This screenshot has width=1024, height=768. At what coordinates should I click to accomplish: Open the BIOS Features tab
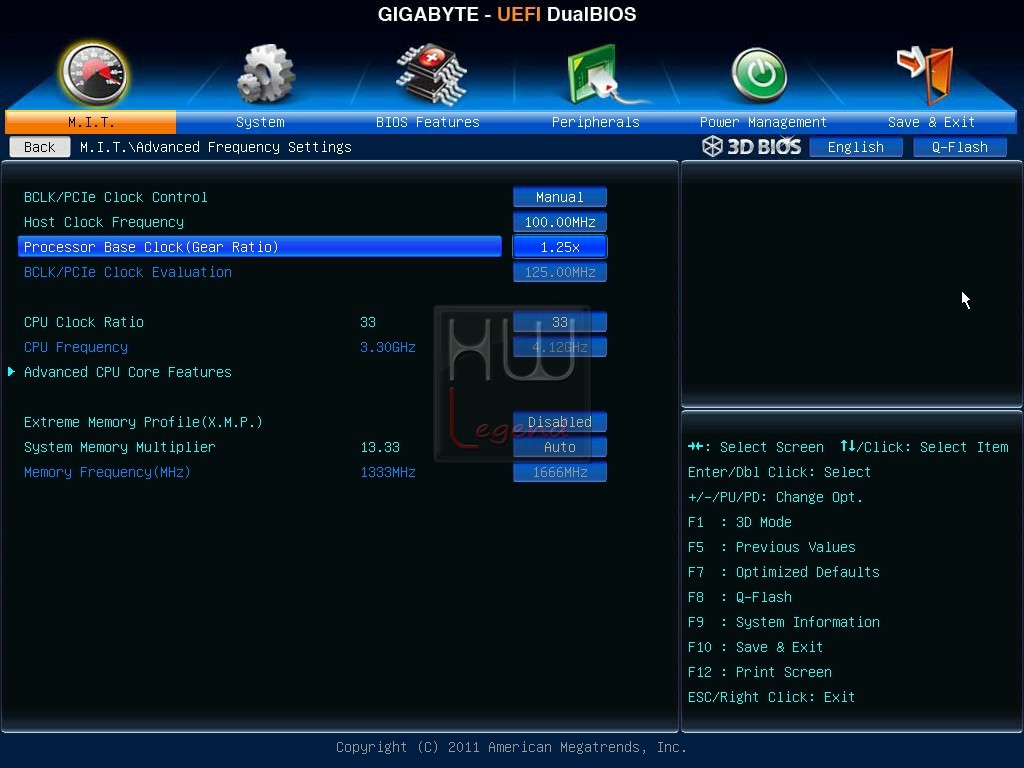[428, 122]
